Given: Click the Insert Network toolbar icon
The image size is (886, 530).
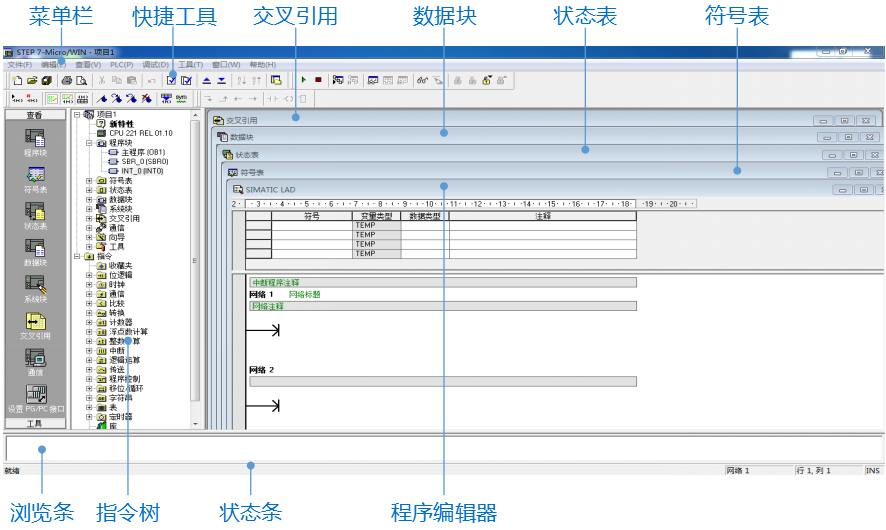Looking at the screenshot, I should (x=17, y=99).
